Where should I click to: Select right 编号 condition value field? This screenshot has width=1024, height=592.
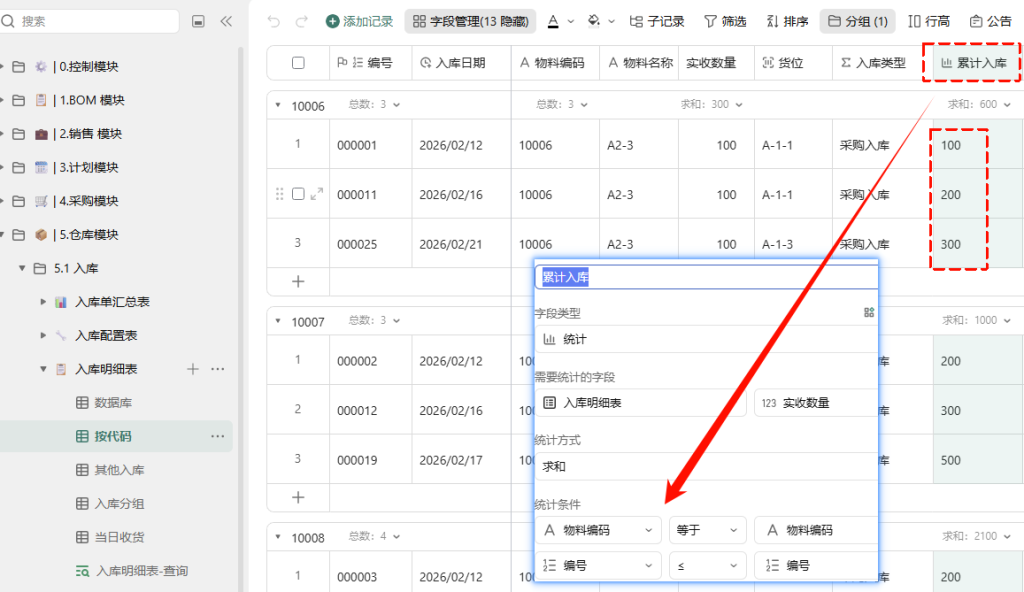(x=816, y=565)
